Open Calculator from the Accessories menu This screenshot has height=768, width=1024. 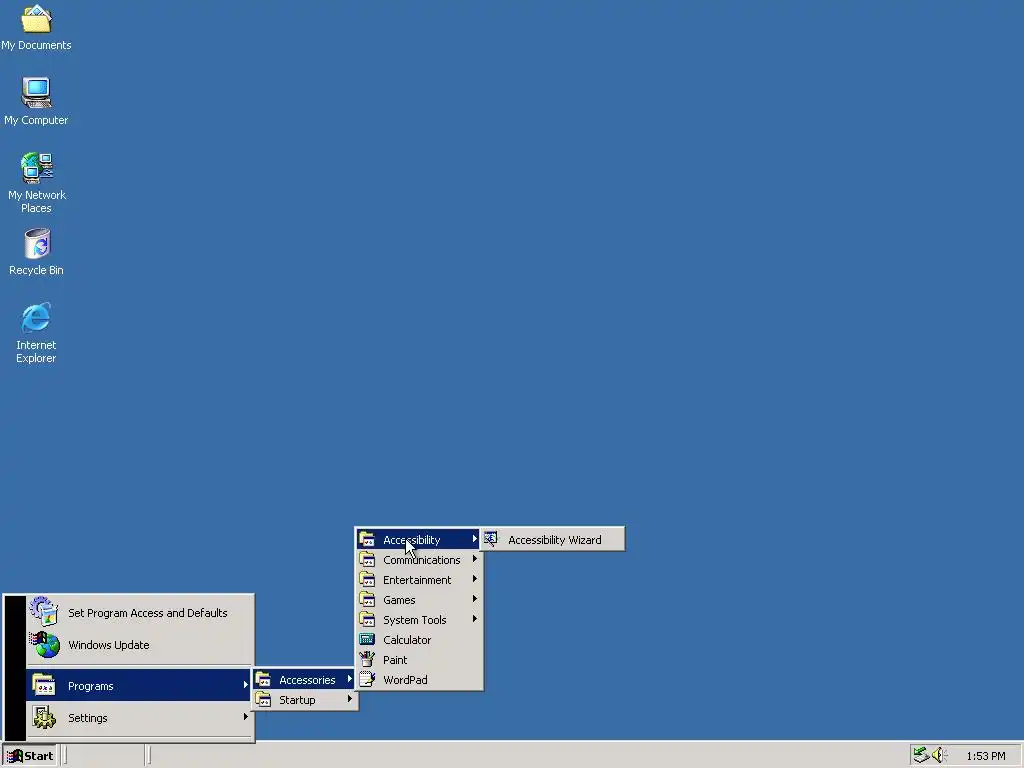click(x=419, y=639)
